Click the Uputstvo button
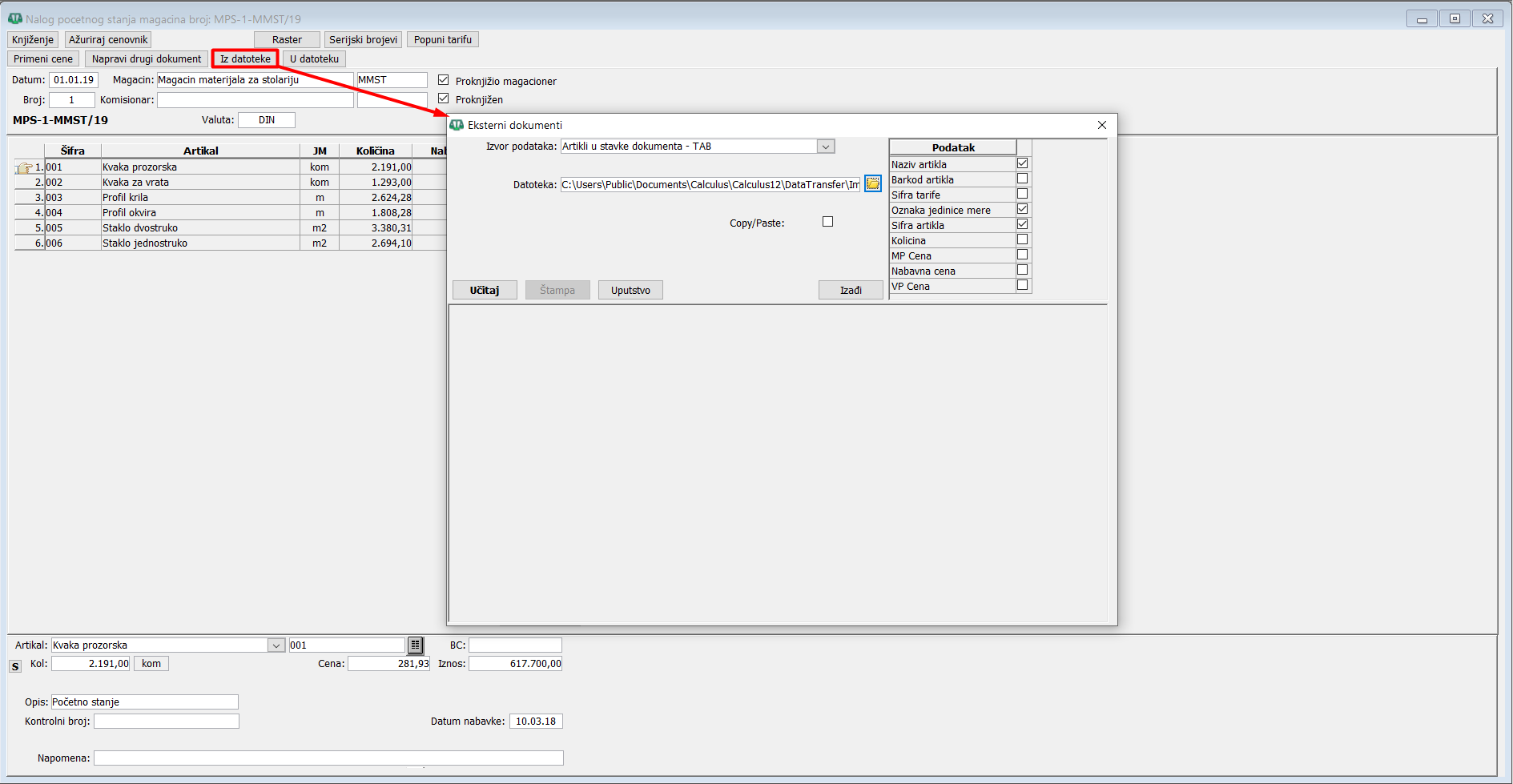 [630, 290]
